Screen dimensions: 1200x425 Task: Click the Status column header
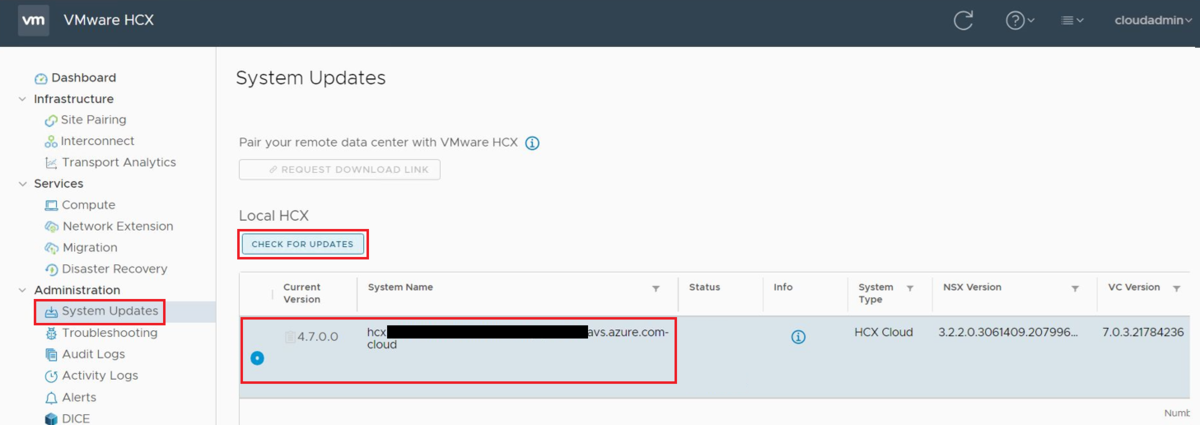tap(704, 287)
